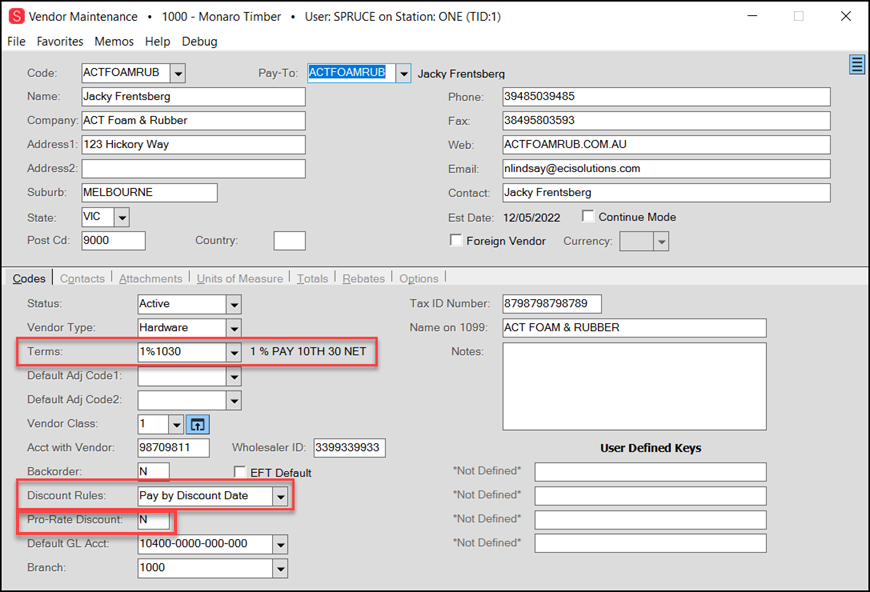This screenshot has height=592, width=870.
Task: Click the Spruce app logo icon
Action: [17, 16]
